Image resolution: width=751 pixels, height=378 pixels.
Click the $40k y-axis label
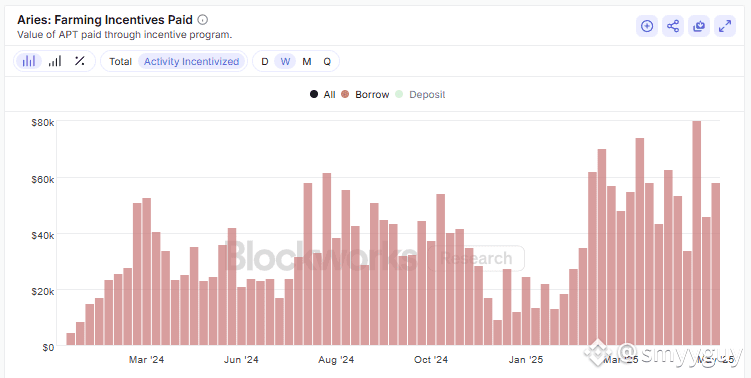(43, 235)
